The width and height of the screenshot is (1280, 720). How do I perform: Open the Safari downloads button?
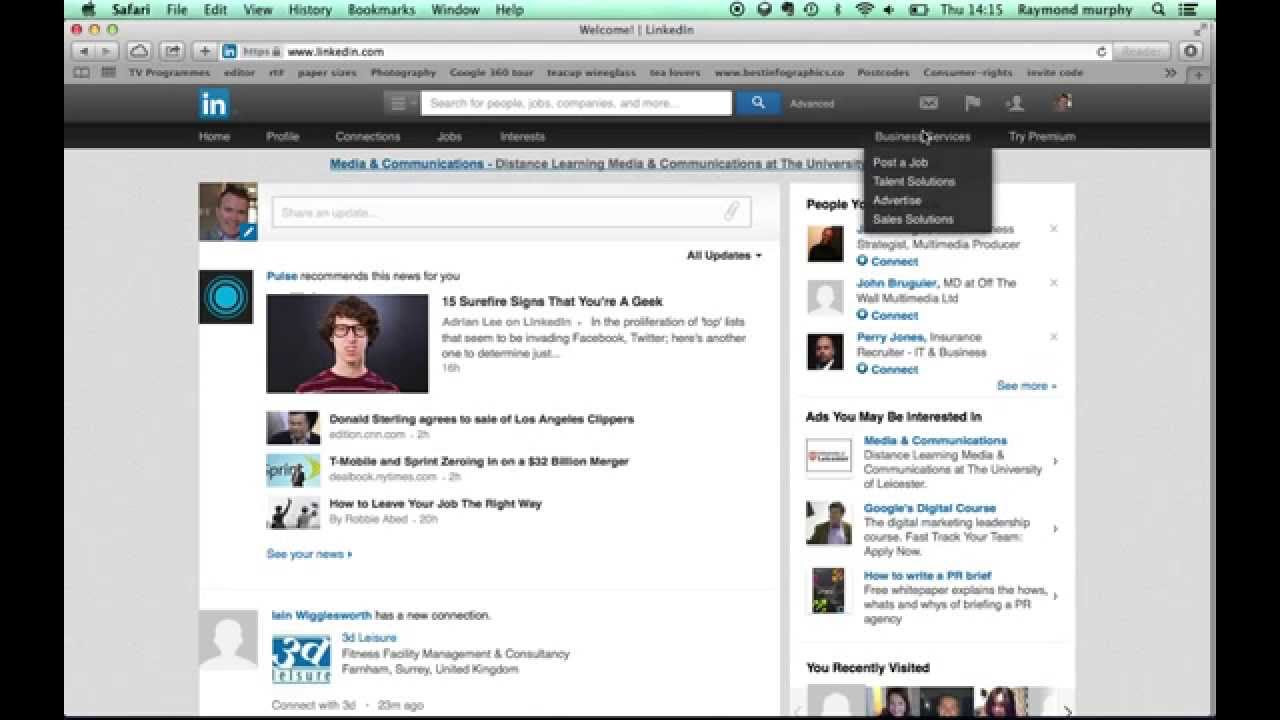tap(1191, 51)
